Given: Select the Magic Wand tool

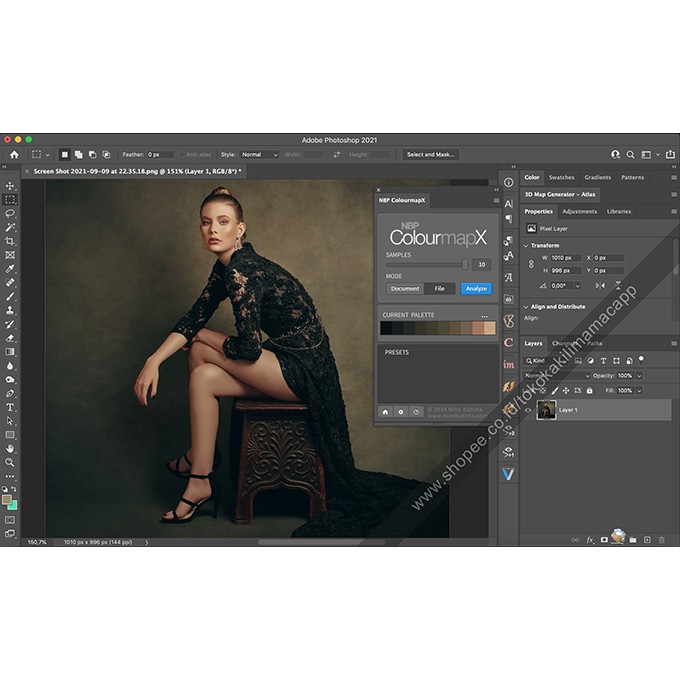Looking at the screenshot, I should (x=10, y=227).
